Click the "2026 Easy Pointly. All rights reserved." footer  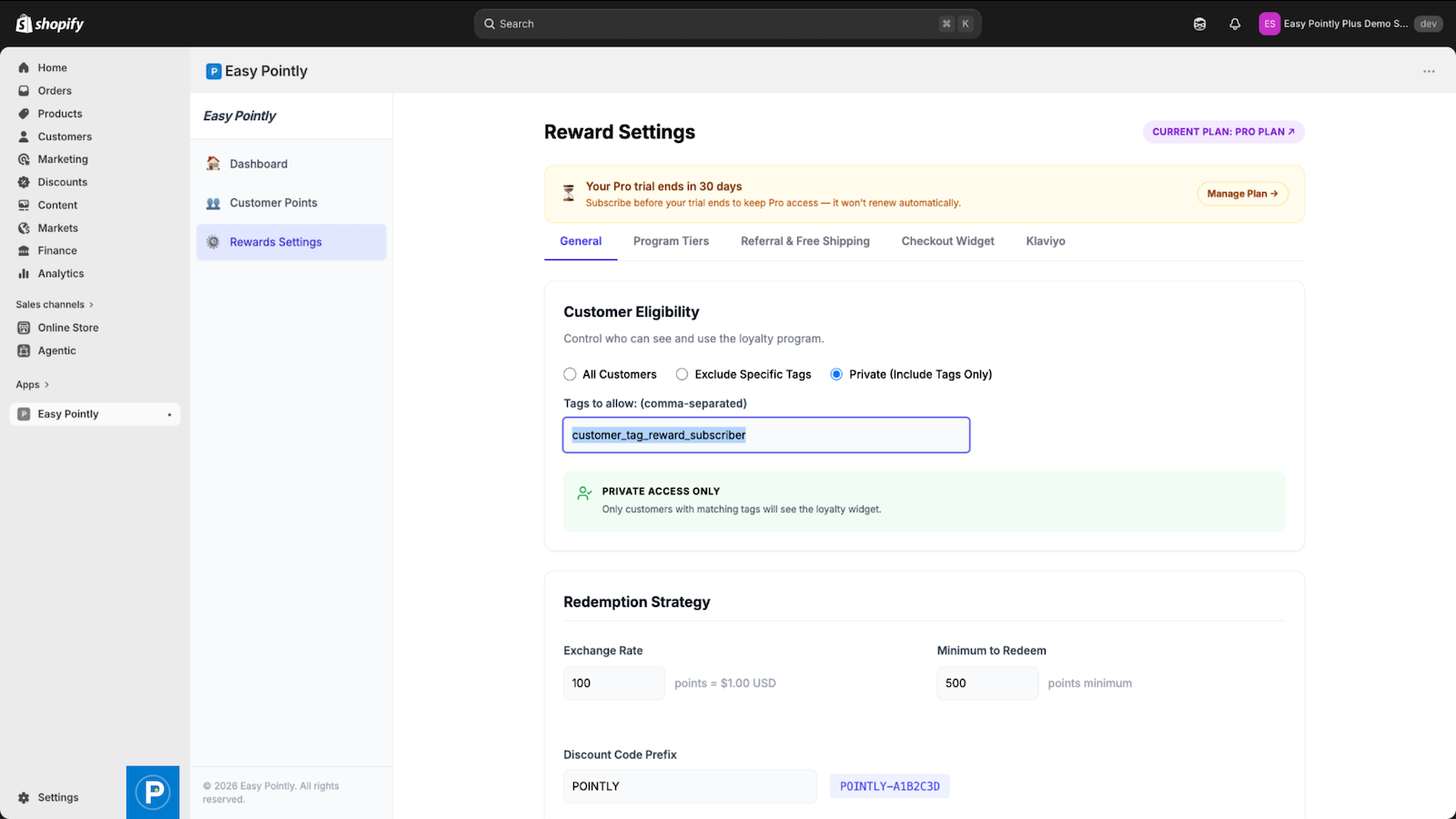(271, 793)
